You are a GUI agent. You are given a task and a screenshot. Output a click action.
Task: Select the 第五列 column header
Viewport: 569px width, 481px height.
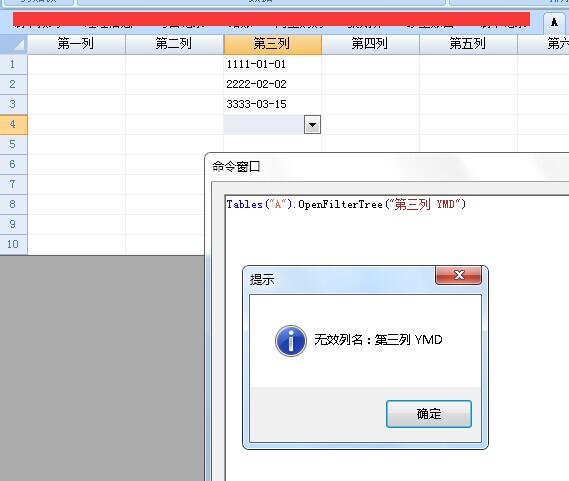coord(468,44)
